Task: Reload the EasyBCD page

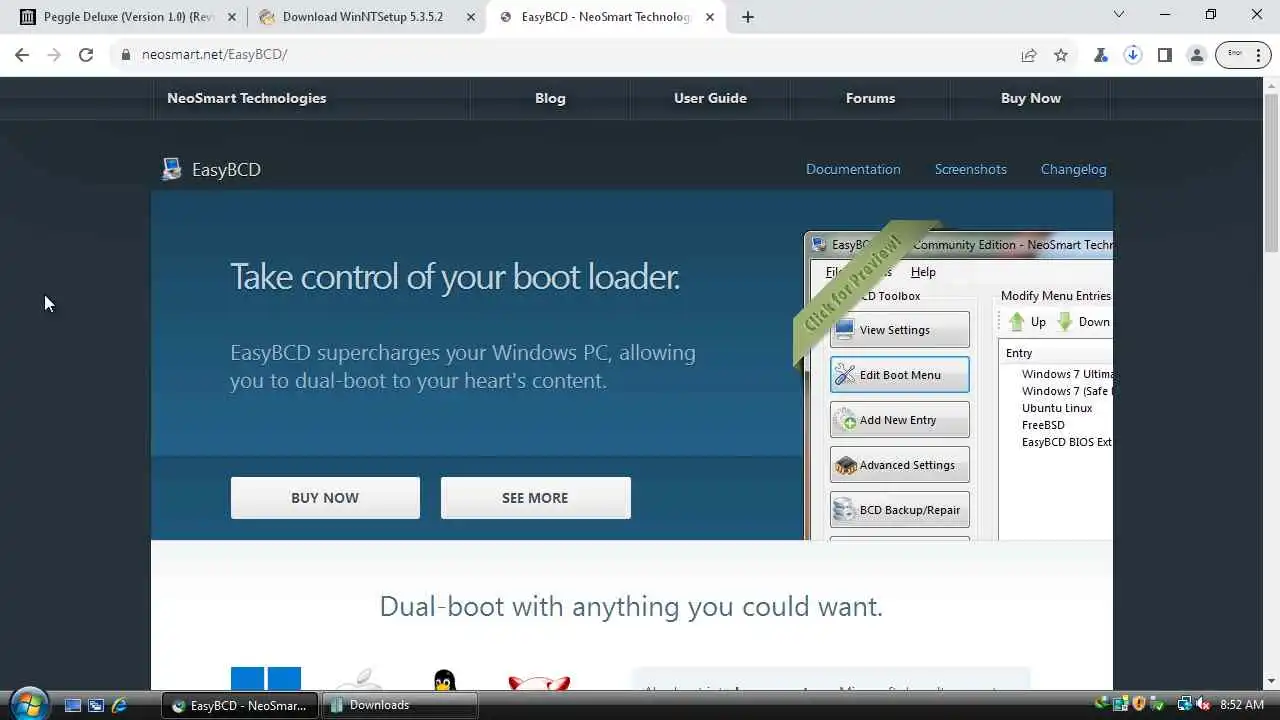Action: tap(86, 55)
